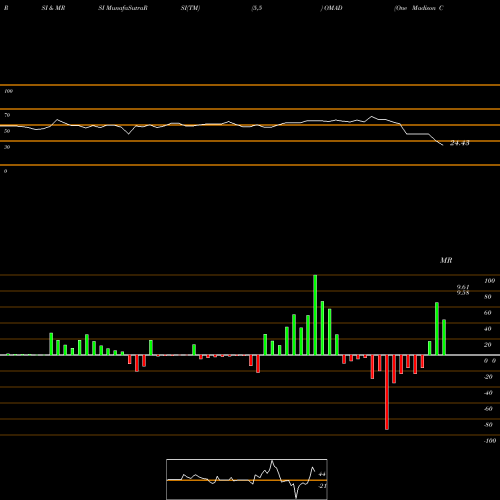The image size is (500, 500).
Task: Click the 'SI & MR' header text
Action: coord(53,8)
